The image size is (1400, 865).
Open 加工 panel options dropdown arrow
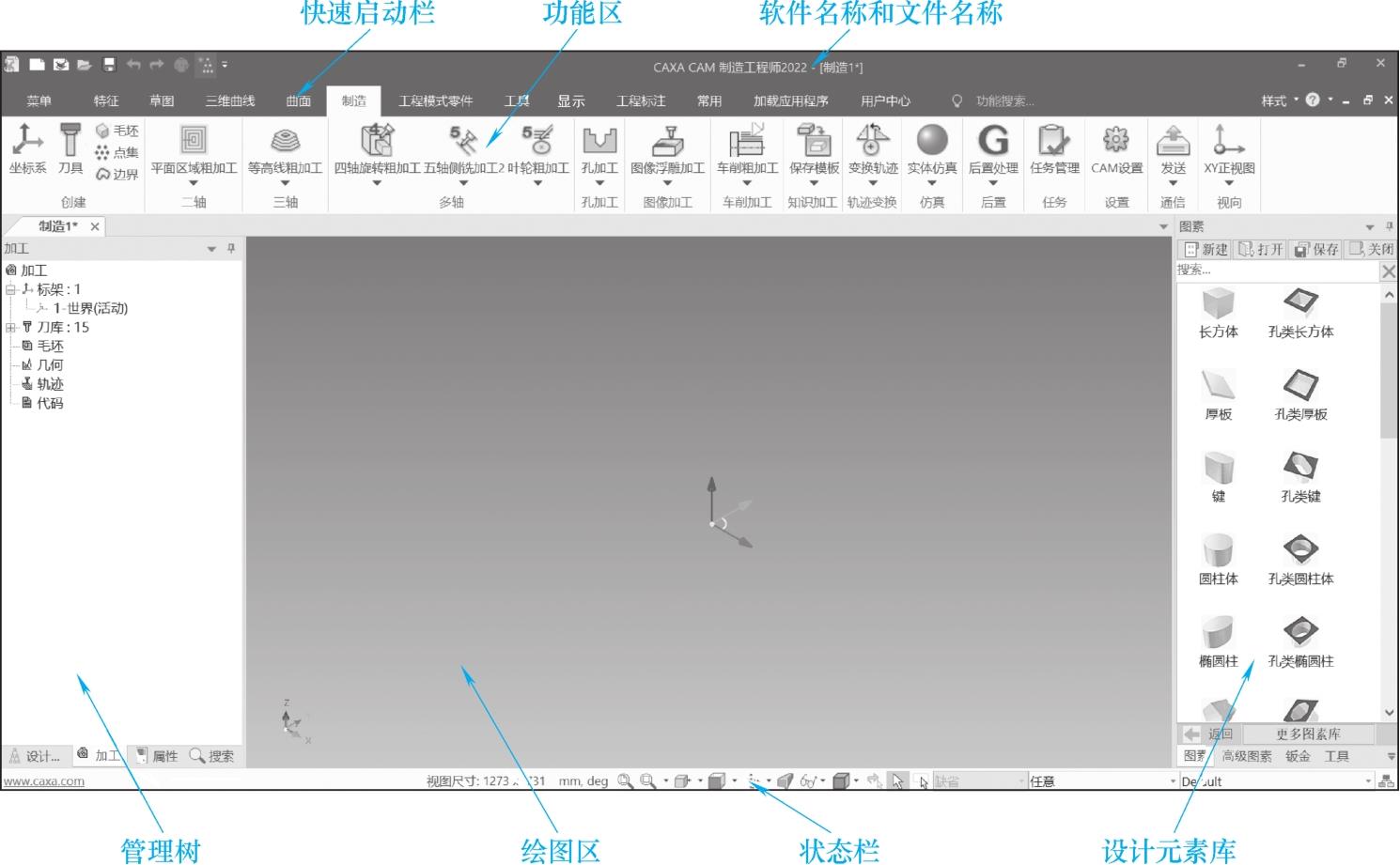coord(211,249)
